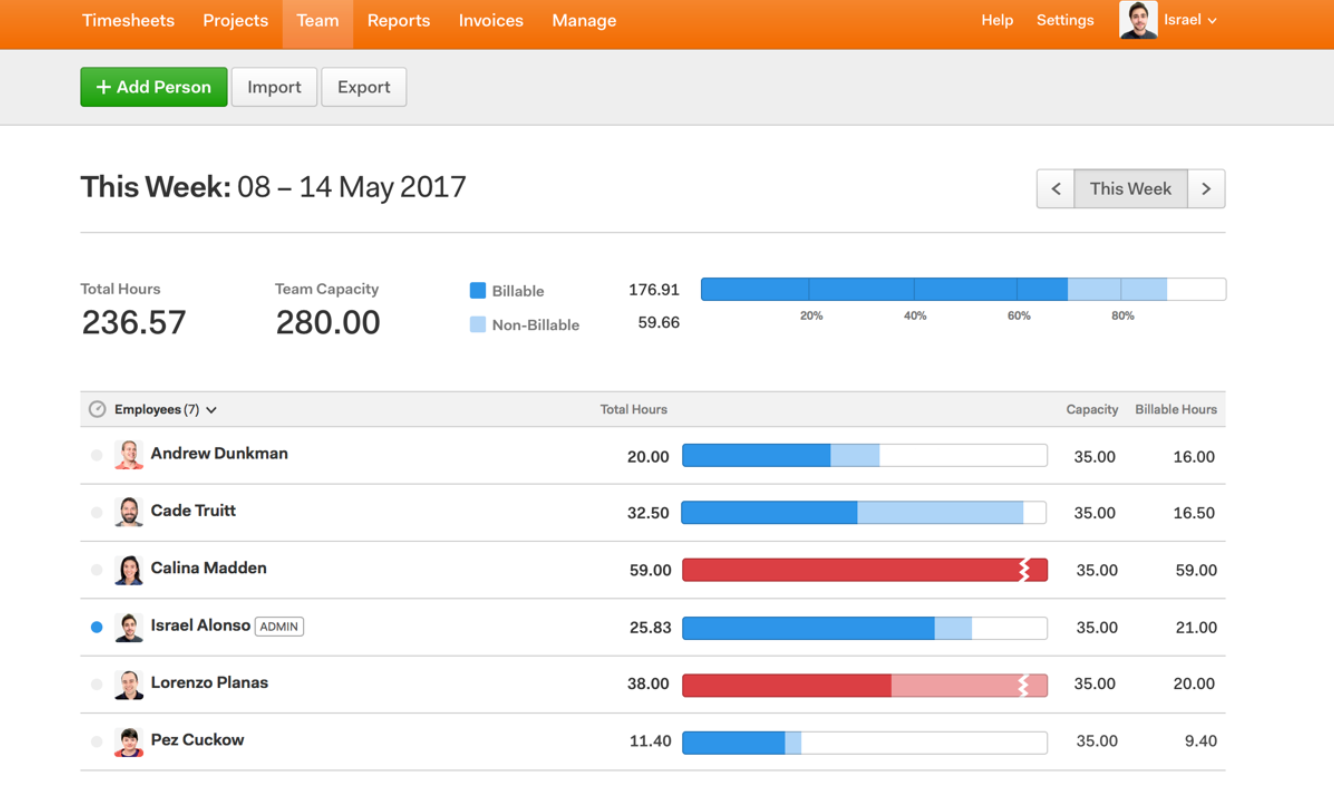Click Israel's profile avatar in header
Viewport: 1334px width, 809px height.
coord(1138,20)
